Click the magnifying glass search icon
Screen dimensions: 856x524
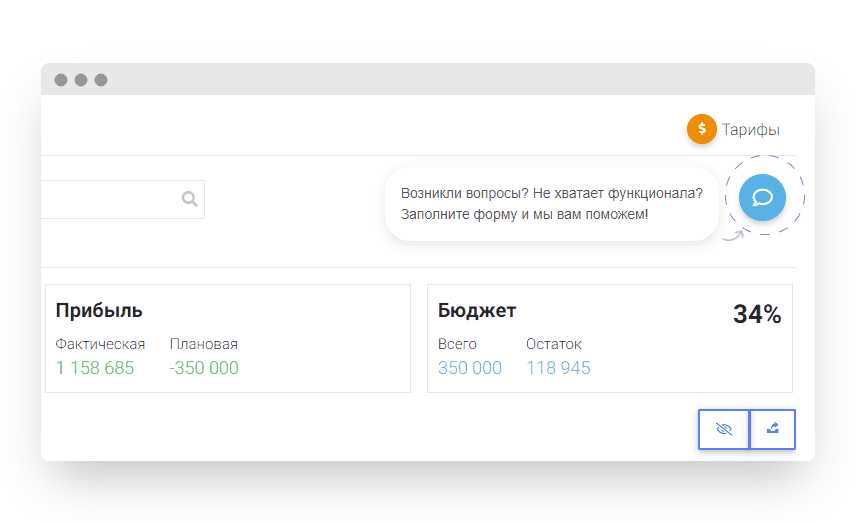(x=189, y=199)
